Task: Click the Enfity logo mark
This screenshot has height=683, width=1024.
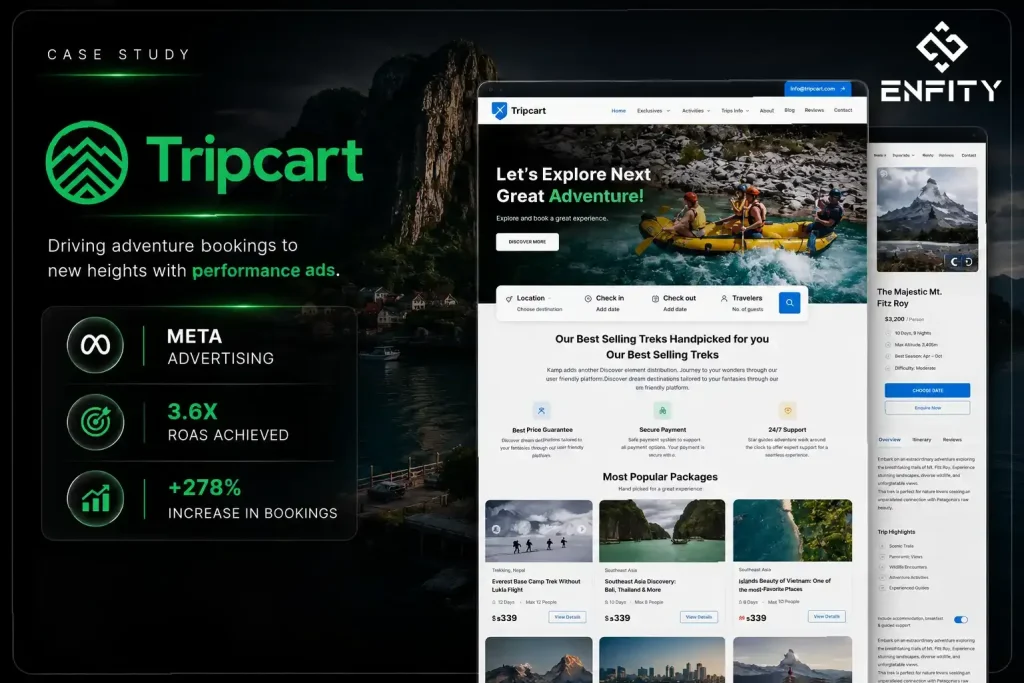Action: (x=941, y=46)
